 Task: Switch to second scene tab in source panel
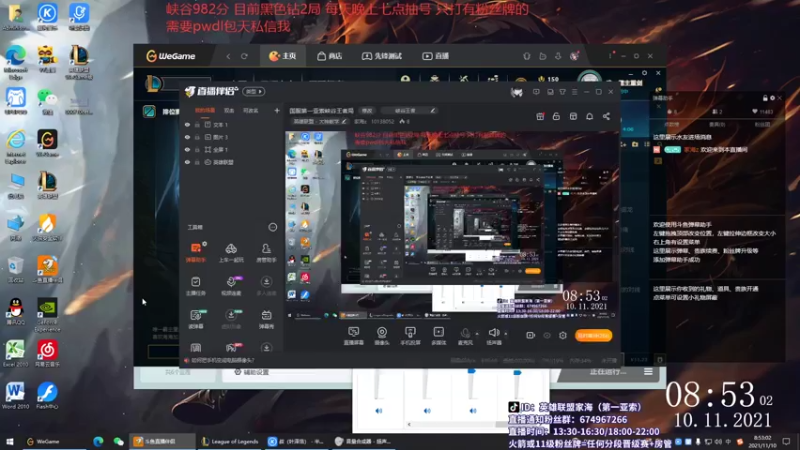pos(229,110)
